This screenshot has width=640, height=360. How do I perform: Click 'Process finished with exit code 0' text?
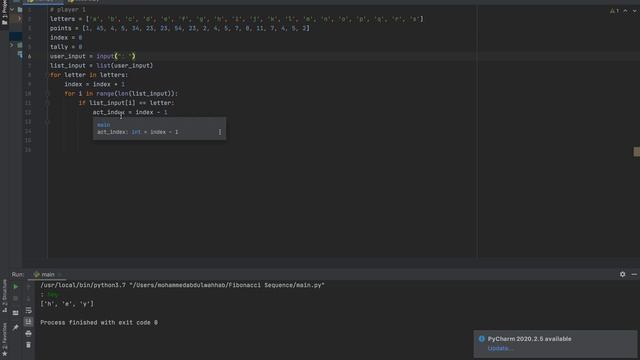pos(99,322)
